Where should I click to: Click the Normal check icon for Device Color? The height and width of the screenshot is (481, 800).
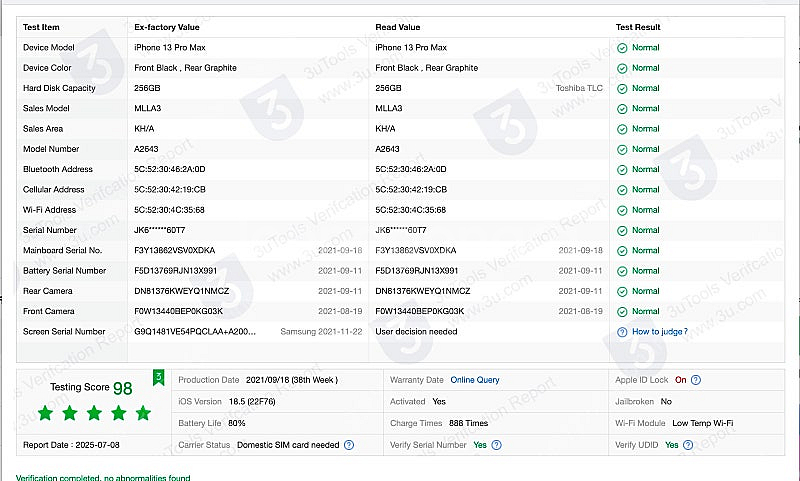tap(622, 68)
